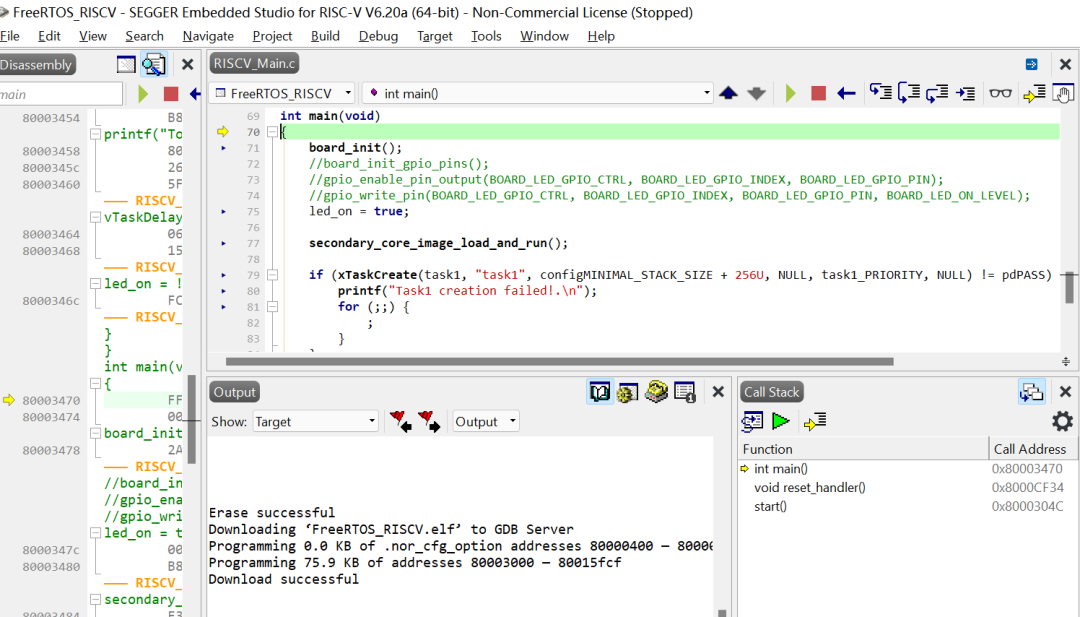Switch to the RISCV_Main.c tab
The height and width of the screenshot is (617, 1080).
click(x=255, y=64)
